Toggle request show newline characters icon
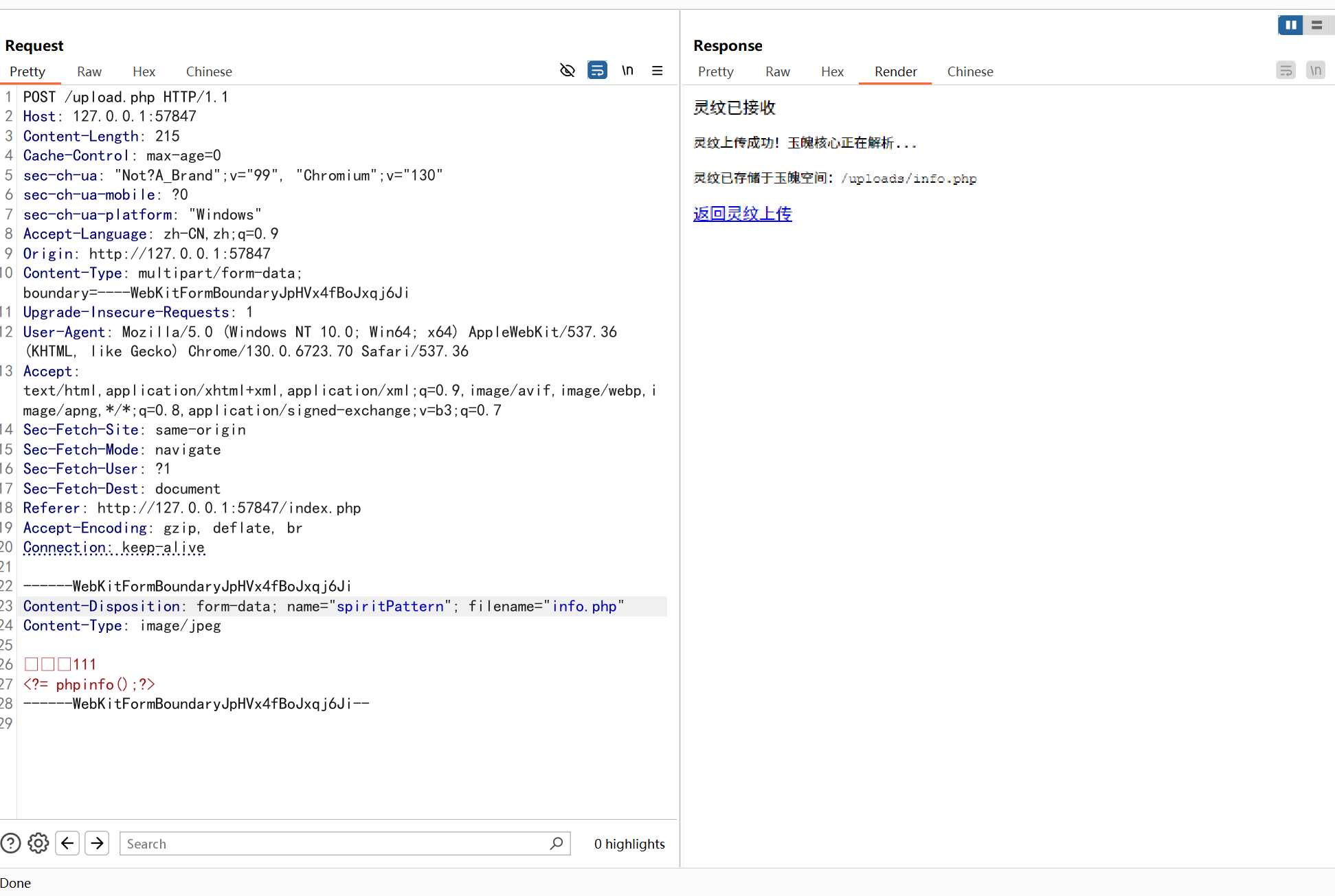This screenshot has width=1335, height=896. 627,70
